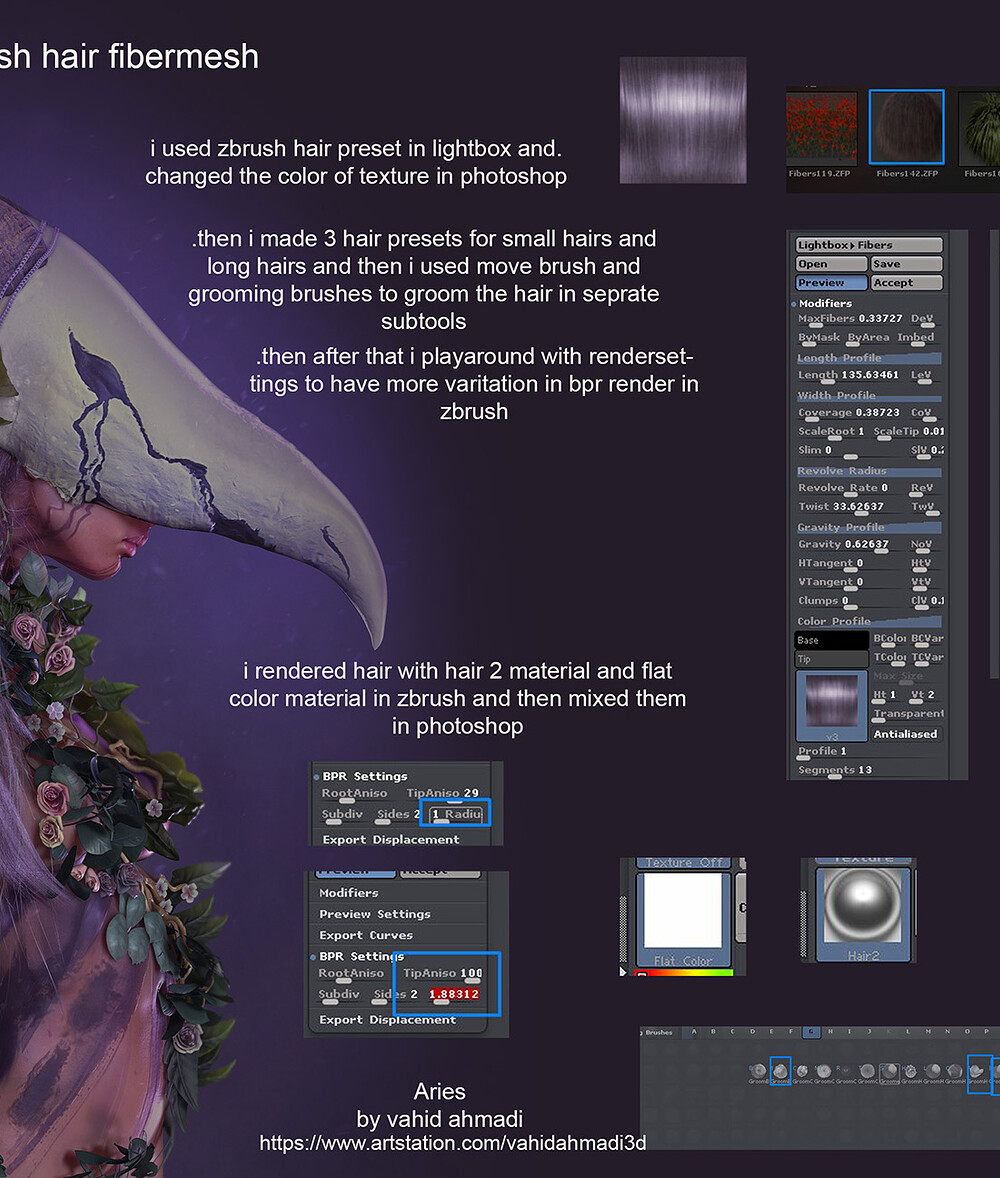1000x1178 pixels.
Task: Click the TipAniso 29 slider
Action: click(443, 794)
